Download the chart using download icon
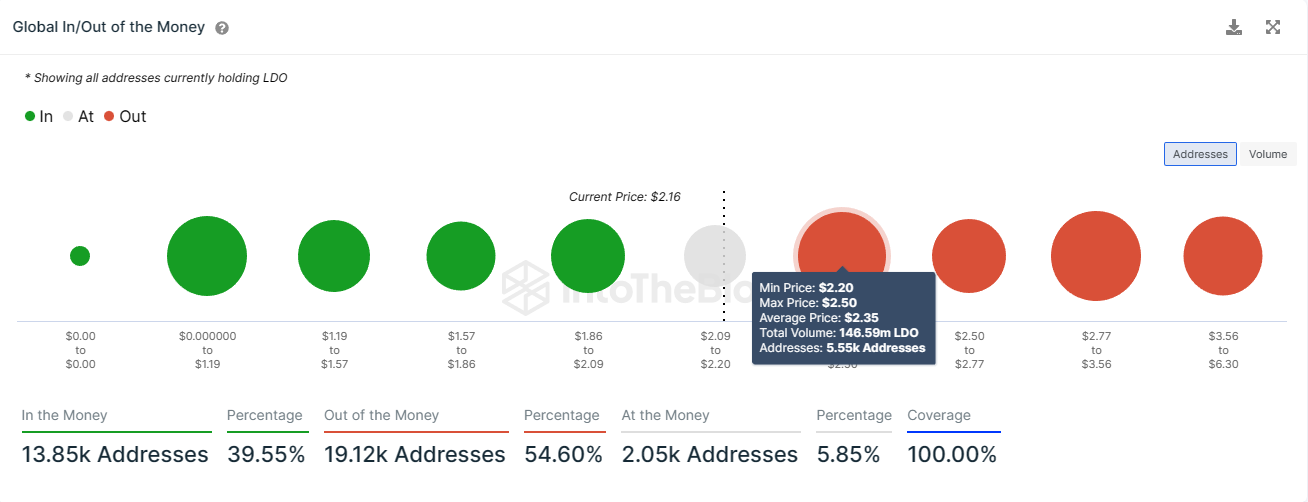This screenshot has width=1308, height=502. 1234,27
